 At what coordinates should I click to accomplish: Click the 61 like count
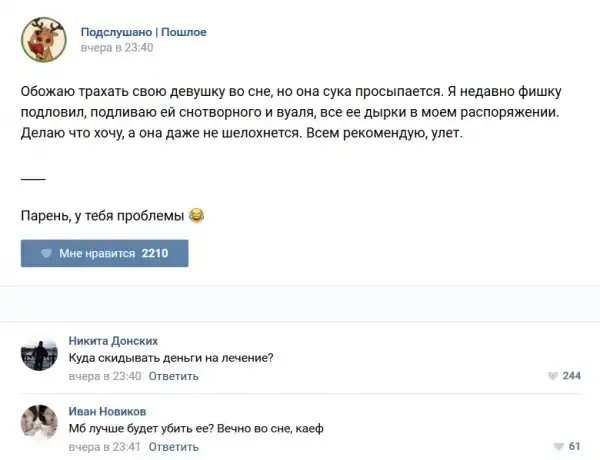[x=574, y=447]
